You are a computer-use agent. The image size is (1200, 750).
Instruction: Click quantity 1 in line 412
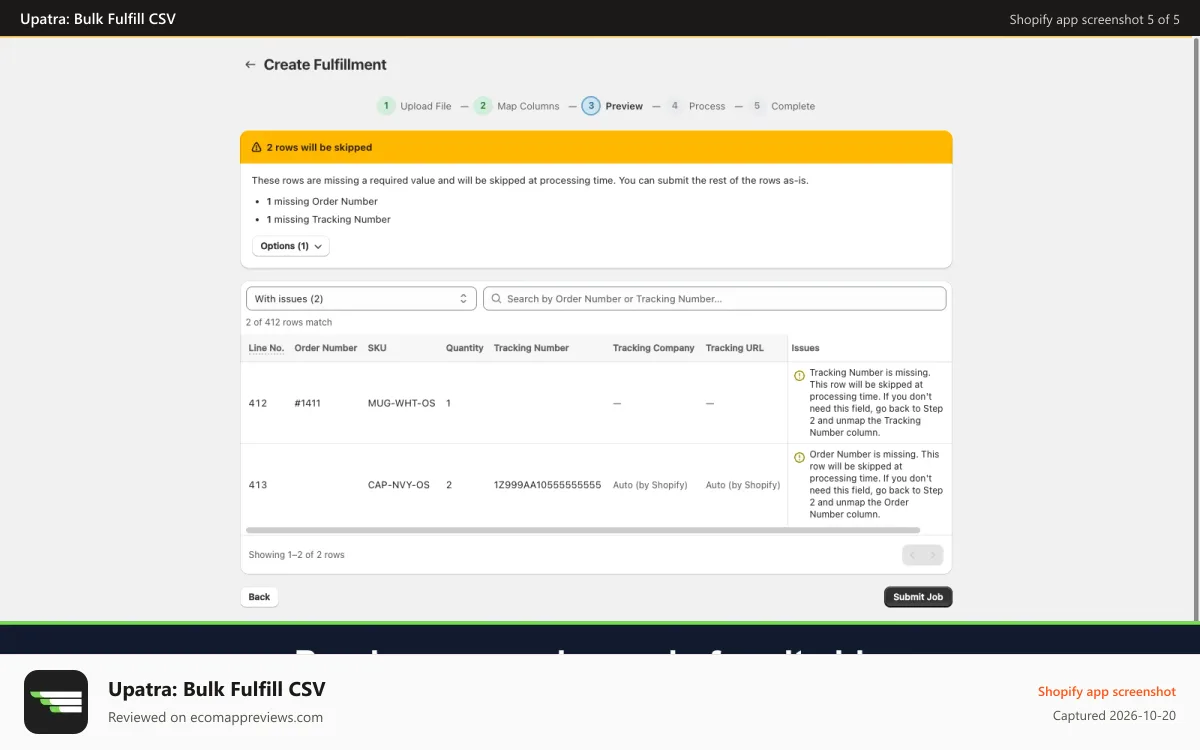click(448, 403)
